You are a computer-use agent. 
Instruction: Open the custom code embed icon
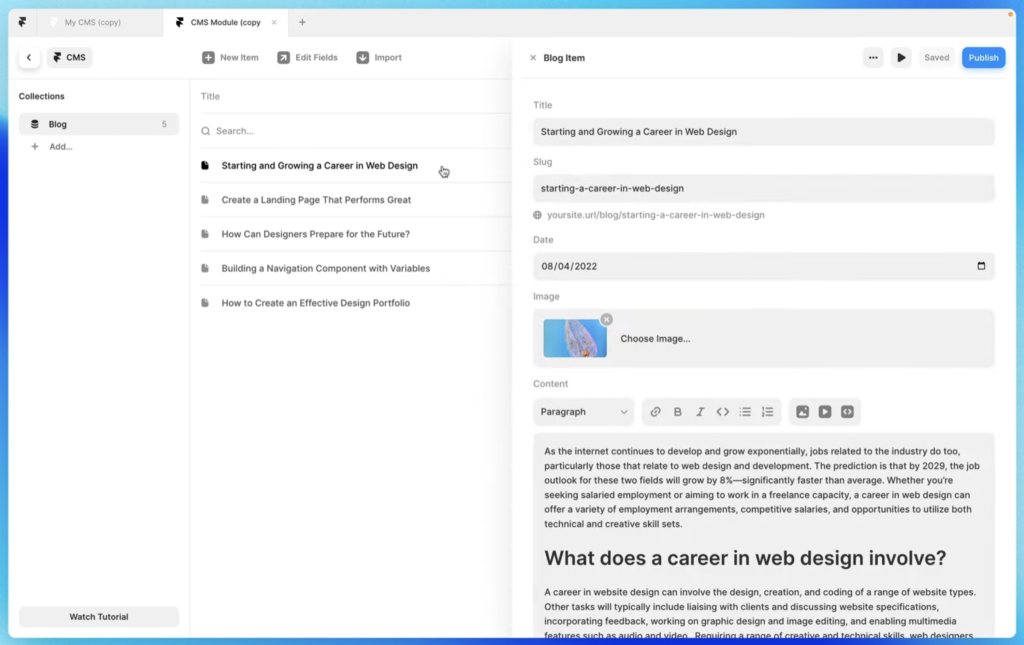[x=847, y=411]
